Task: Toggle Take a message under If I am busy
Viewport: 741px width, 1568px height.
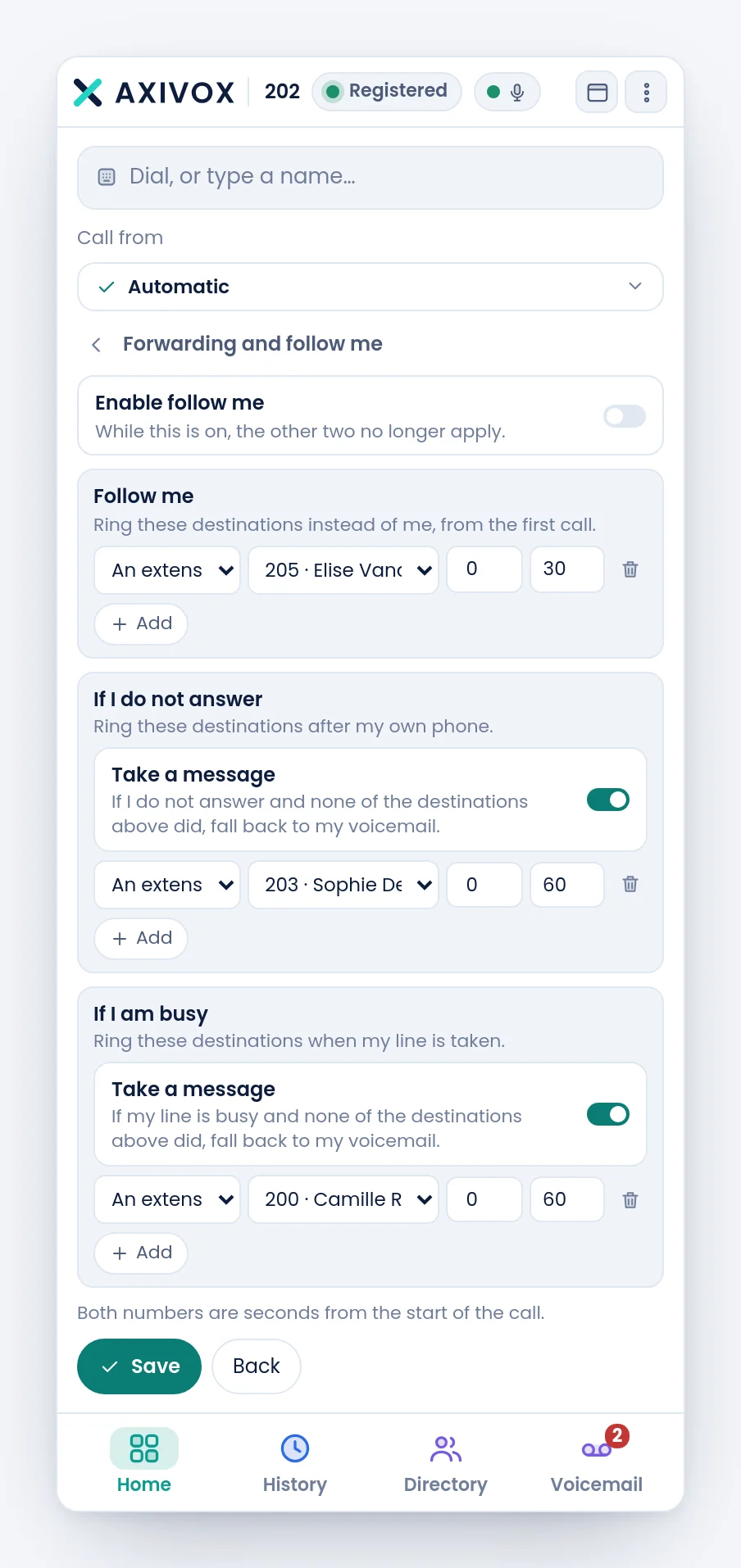Action: point(608,1114)
